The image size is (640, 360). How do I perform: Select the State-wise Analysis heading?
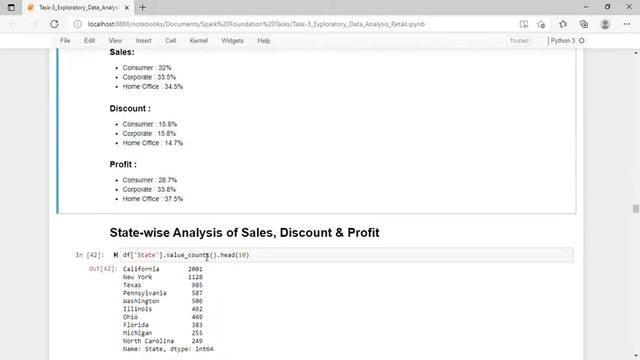click(244, 233)
